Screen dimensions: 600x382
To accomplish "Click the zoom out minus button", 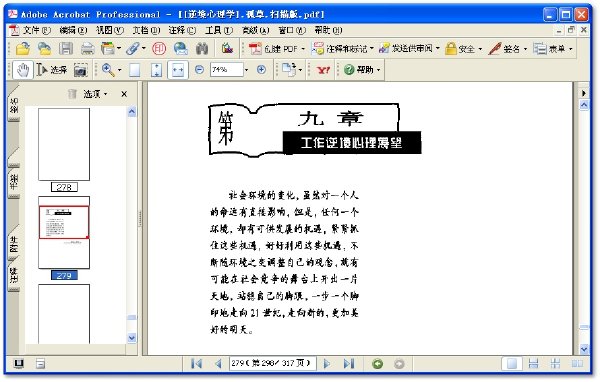I will coord(199,70).
